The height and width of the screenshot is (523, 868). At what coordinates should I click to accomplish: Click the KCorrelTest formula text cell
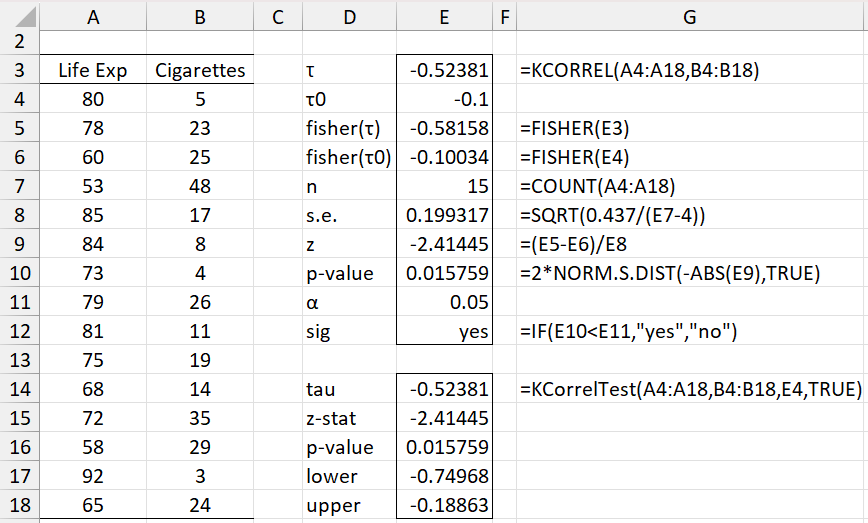(690, 389)
